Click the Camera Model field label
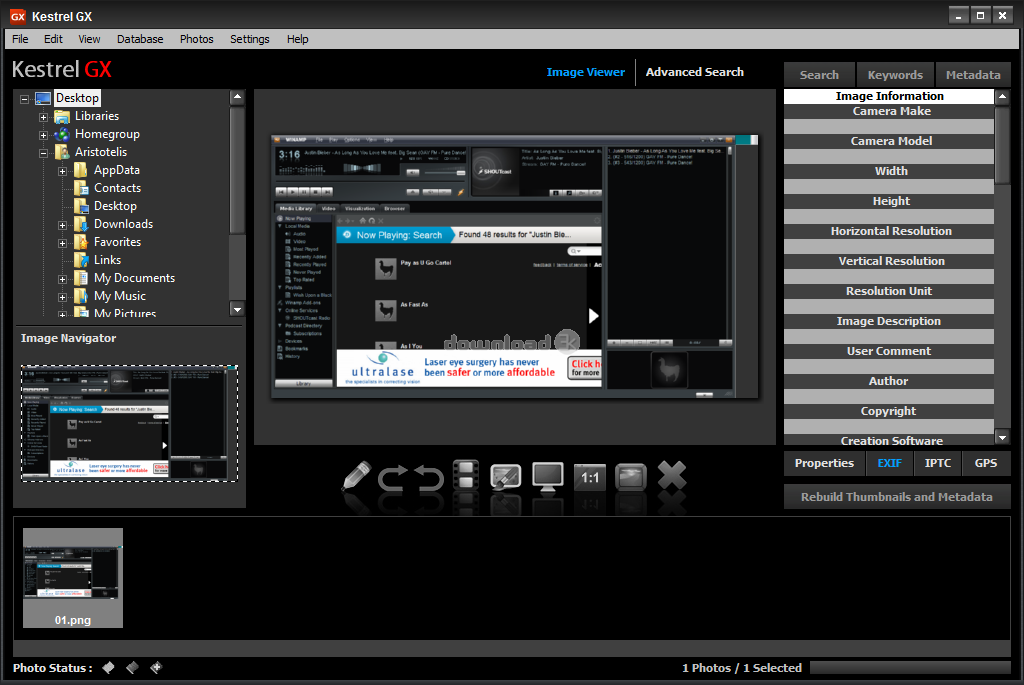Screen dimensions: 1024x685 pos(891,141)
